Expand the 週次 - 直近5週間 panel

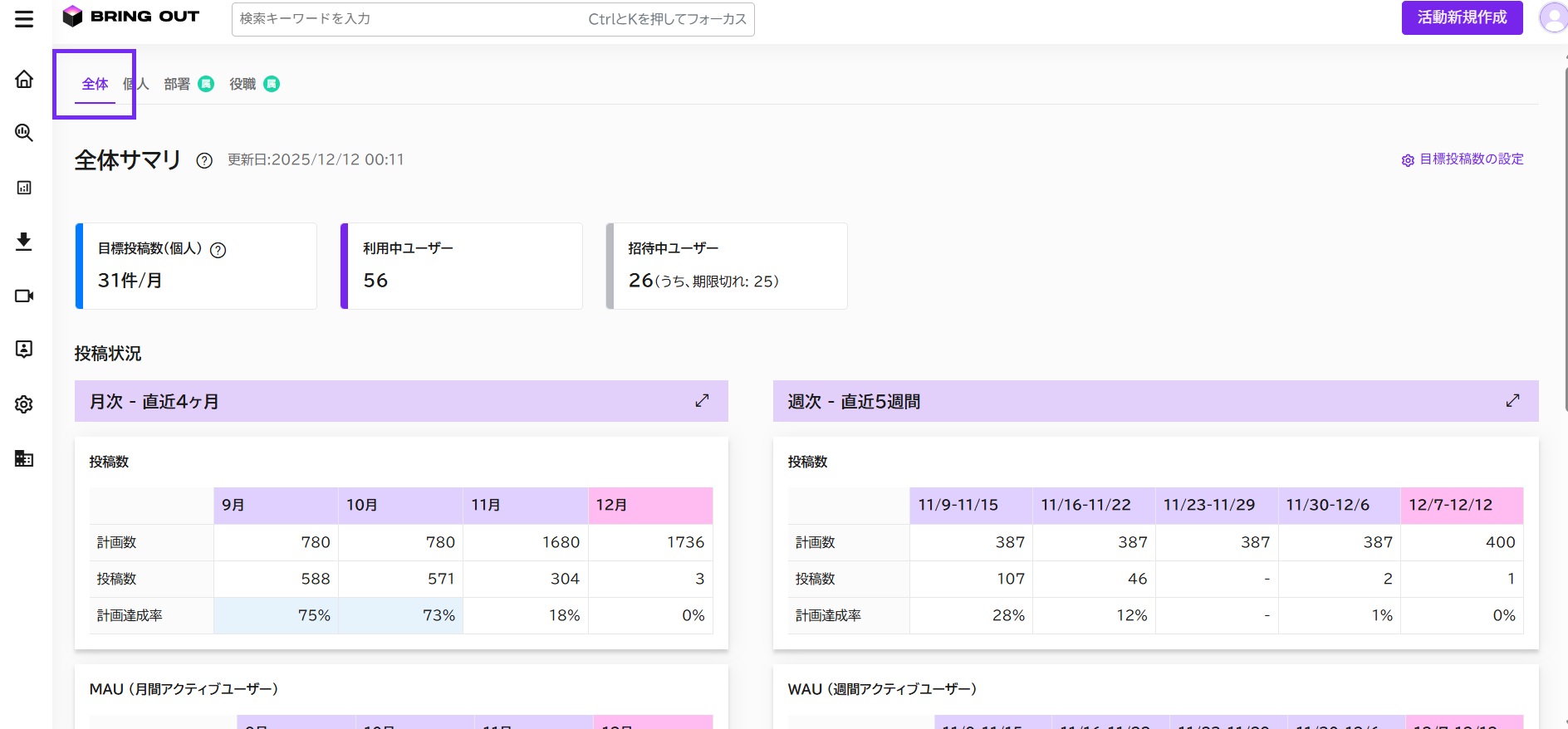pos(1512,400)
